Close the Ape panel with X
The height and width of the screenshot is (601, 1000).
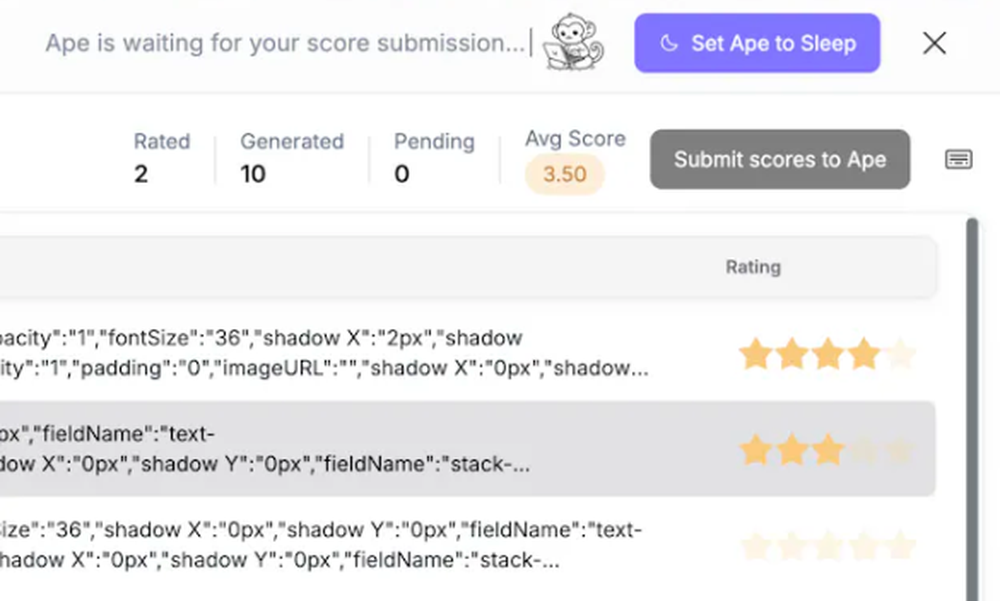coord(934,43)
